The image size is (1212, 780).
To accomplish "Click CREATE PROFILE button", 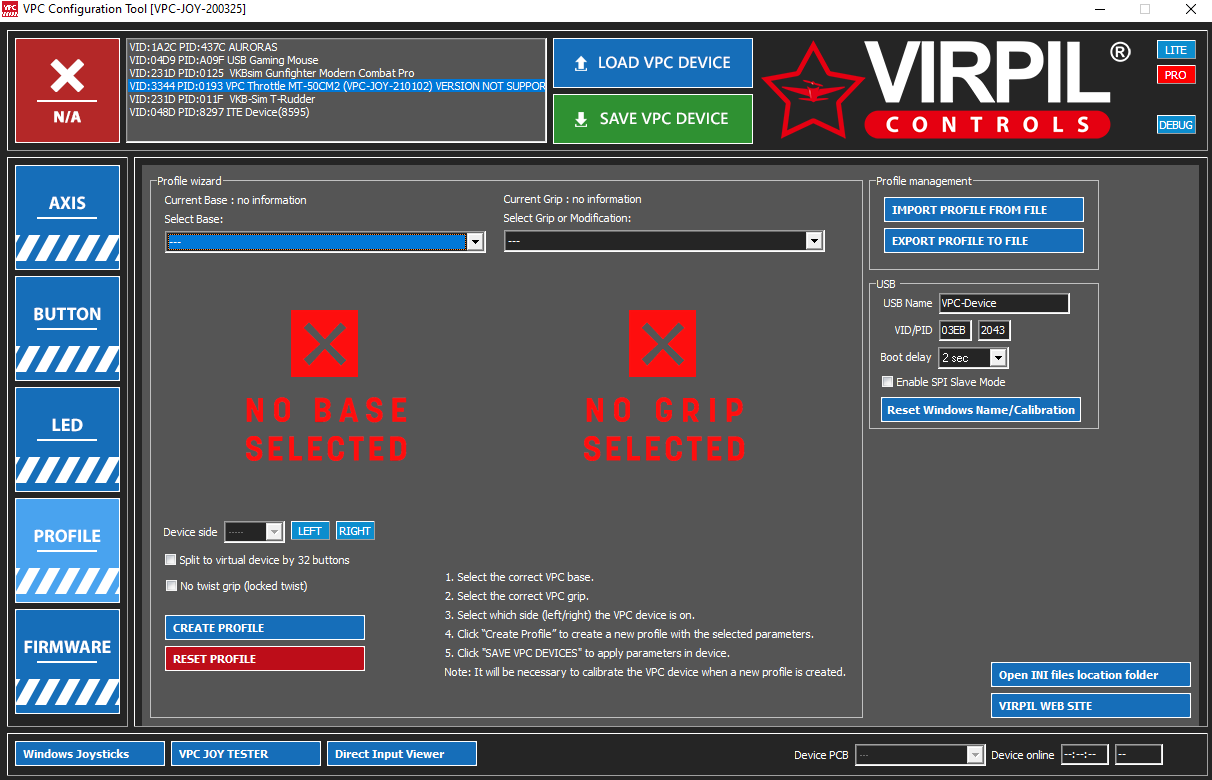I will pyautogui.click(x=265, y=628).
